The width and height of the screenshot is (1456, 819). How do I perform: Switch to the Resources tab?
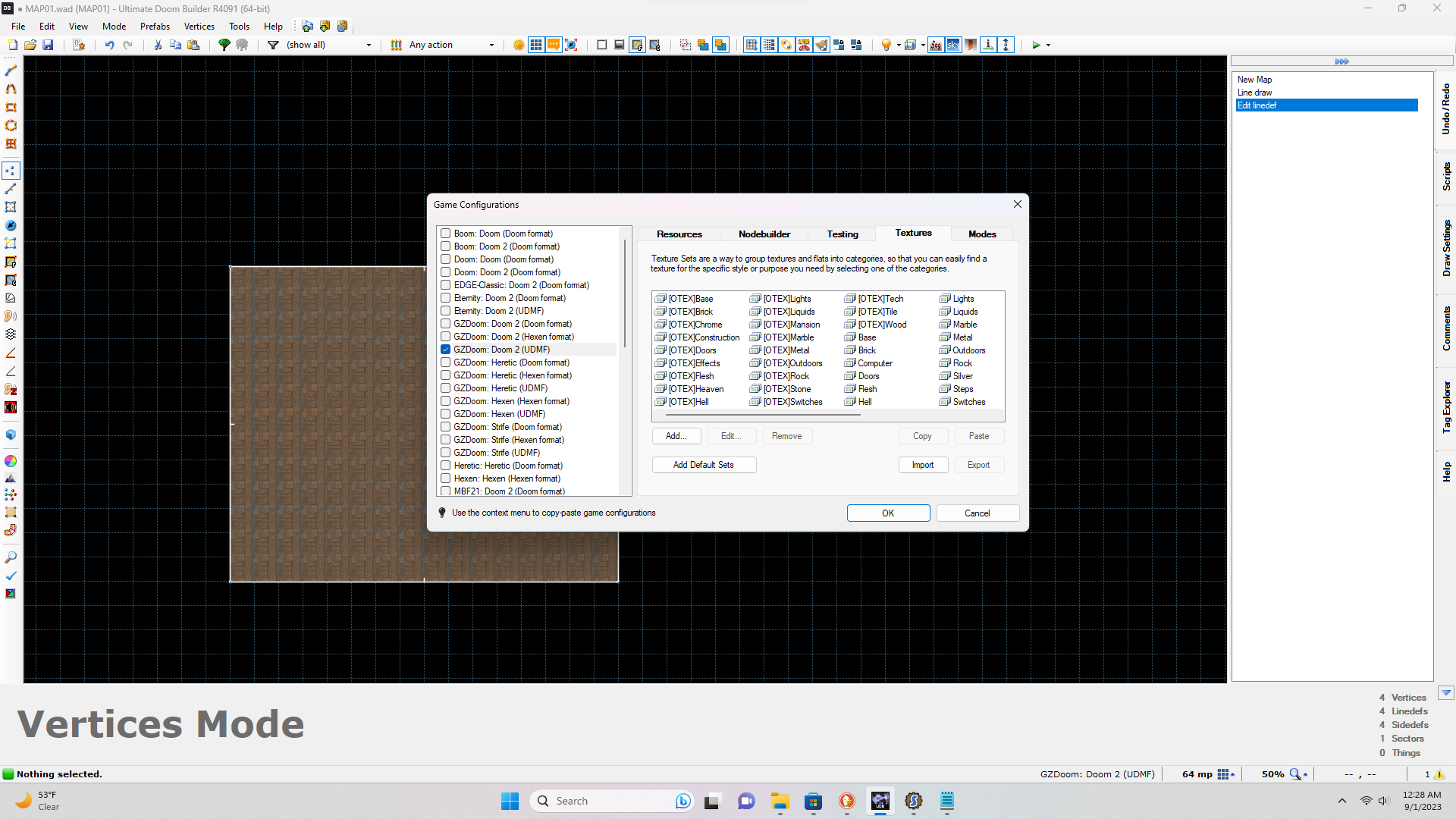tap(679, 234)
